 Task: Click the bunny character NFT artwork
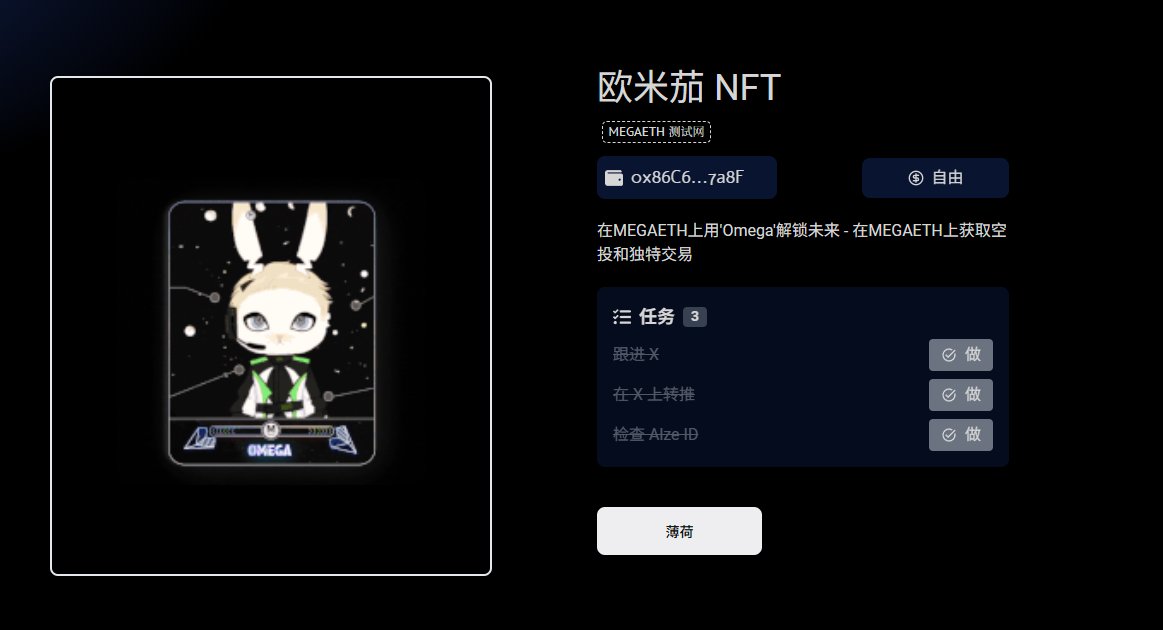pyautogui.click(x=271, y=332)
